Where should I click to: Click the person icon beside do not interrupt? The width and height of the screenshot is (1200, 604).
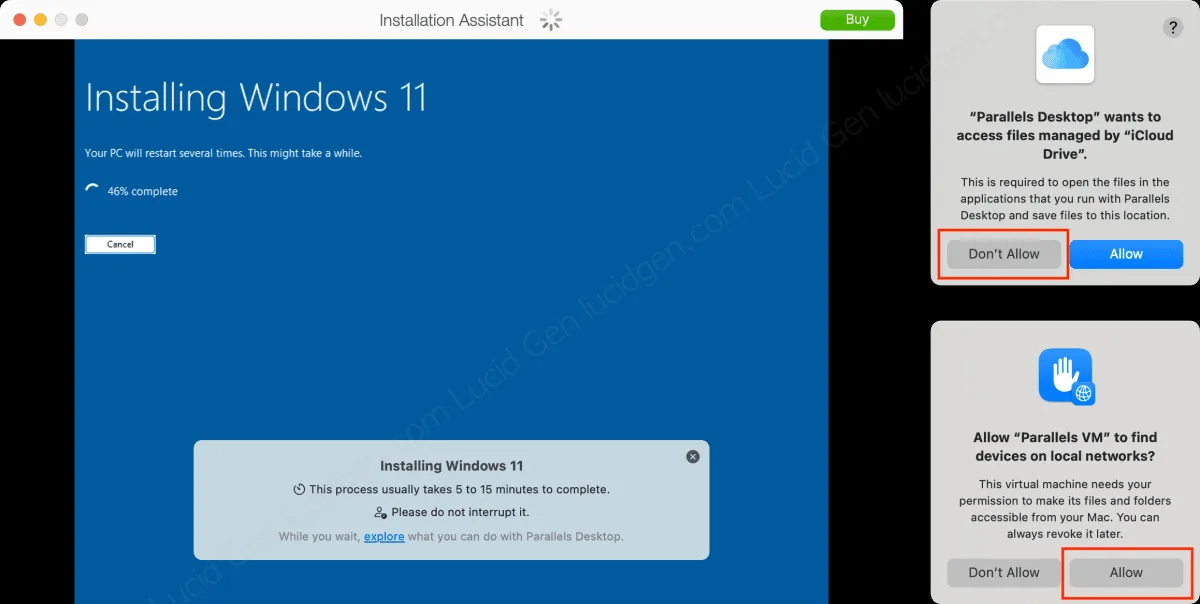point(380,513)
